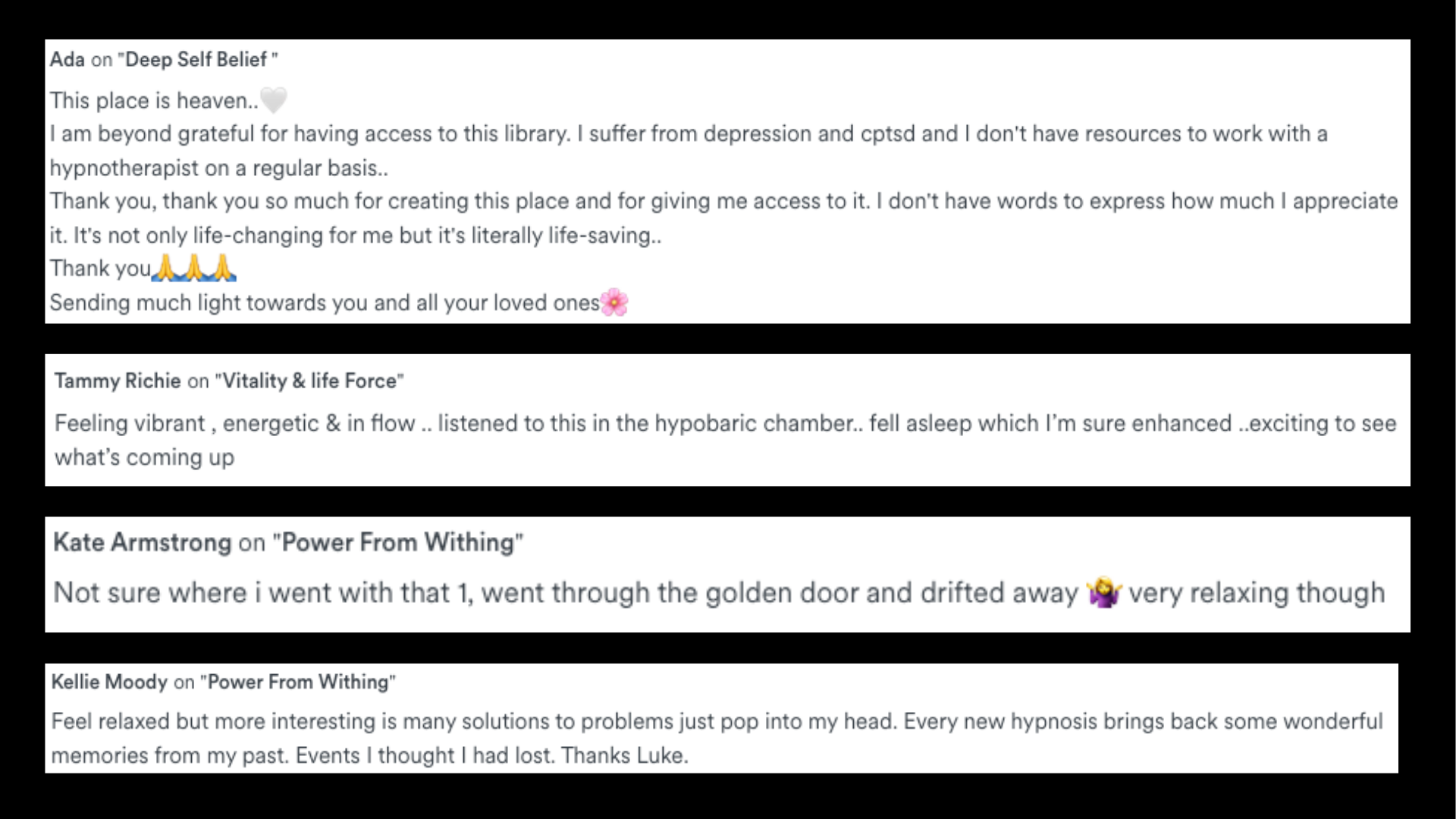Click the shrugging woman emoji in Kate's comment
This screenshot has height=819, width=1456.
tap(1103, 592)
